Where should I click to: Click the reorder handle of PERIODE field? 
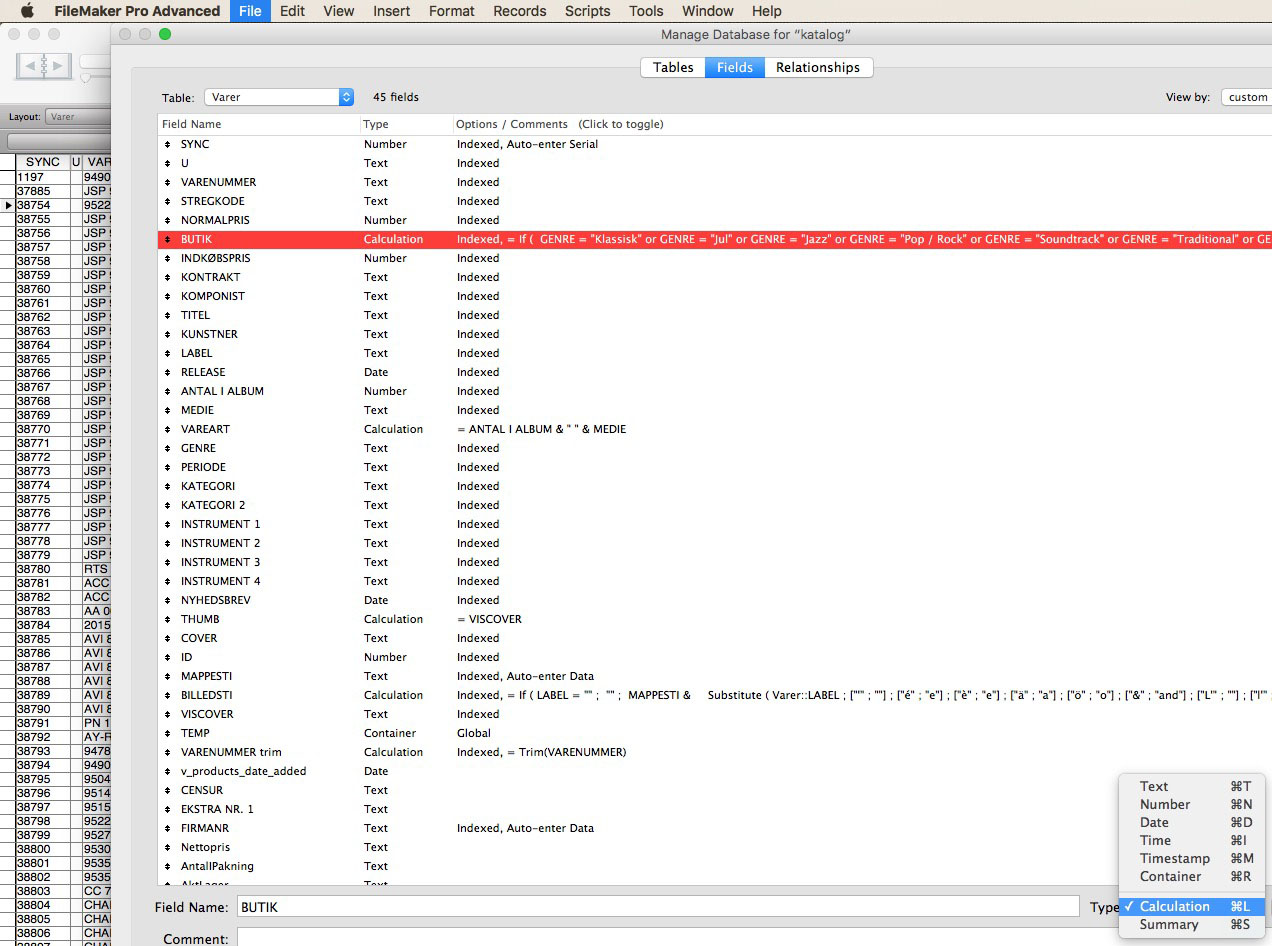pos(168,467)
